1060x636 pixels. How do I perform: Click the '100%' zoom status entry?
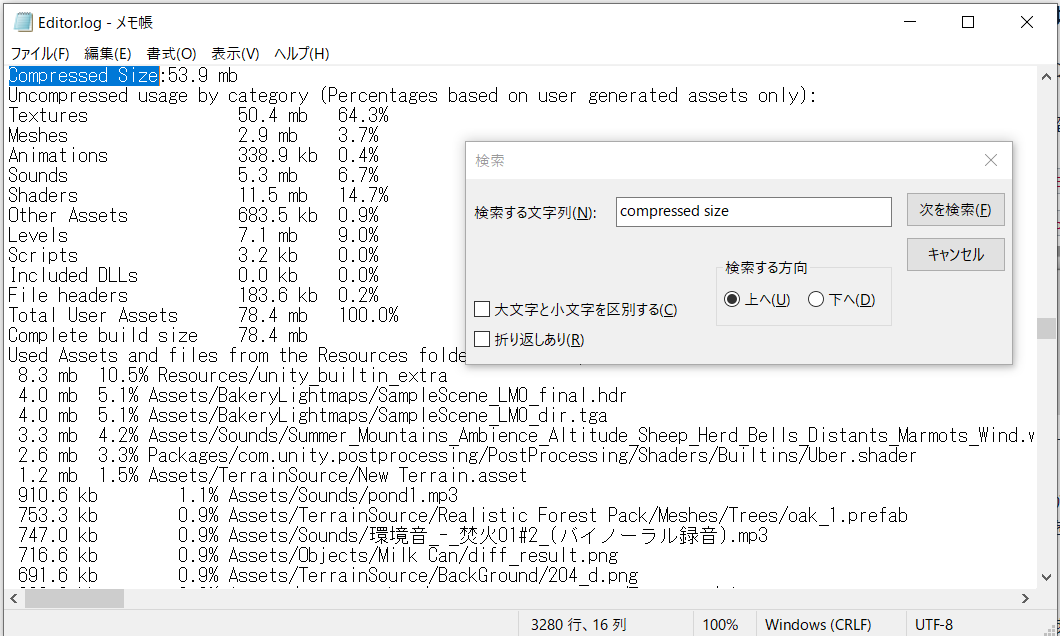click(720, 625)
